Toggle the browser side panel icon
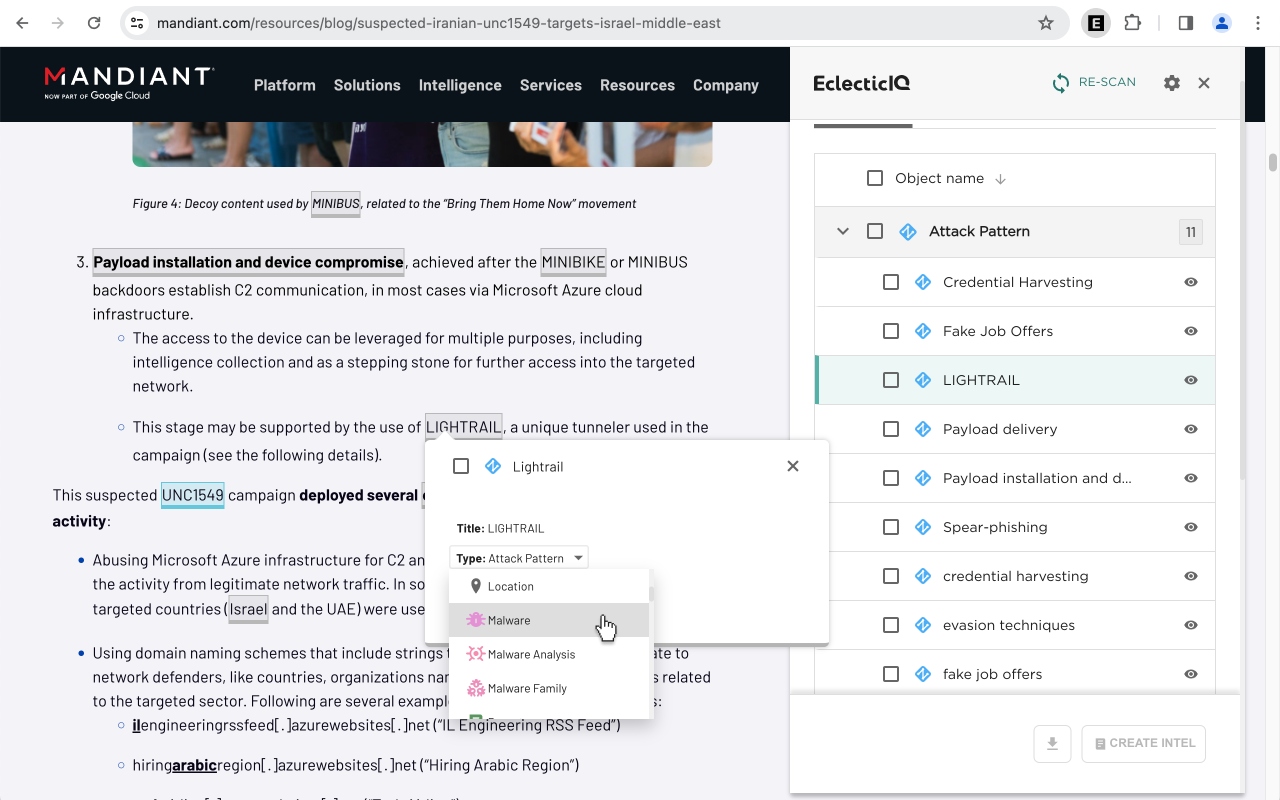Image resolution: width=1280 pixels, height=800 pixels. click(x=1186, y=23)
